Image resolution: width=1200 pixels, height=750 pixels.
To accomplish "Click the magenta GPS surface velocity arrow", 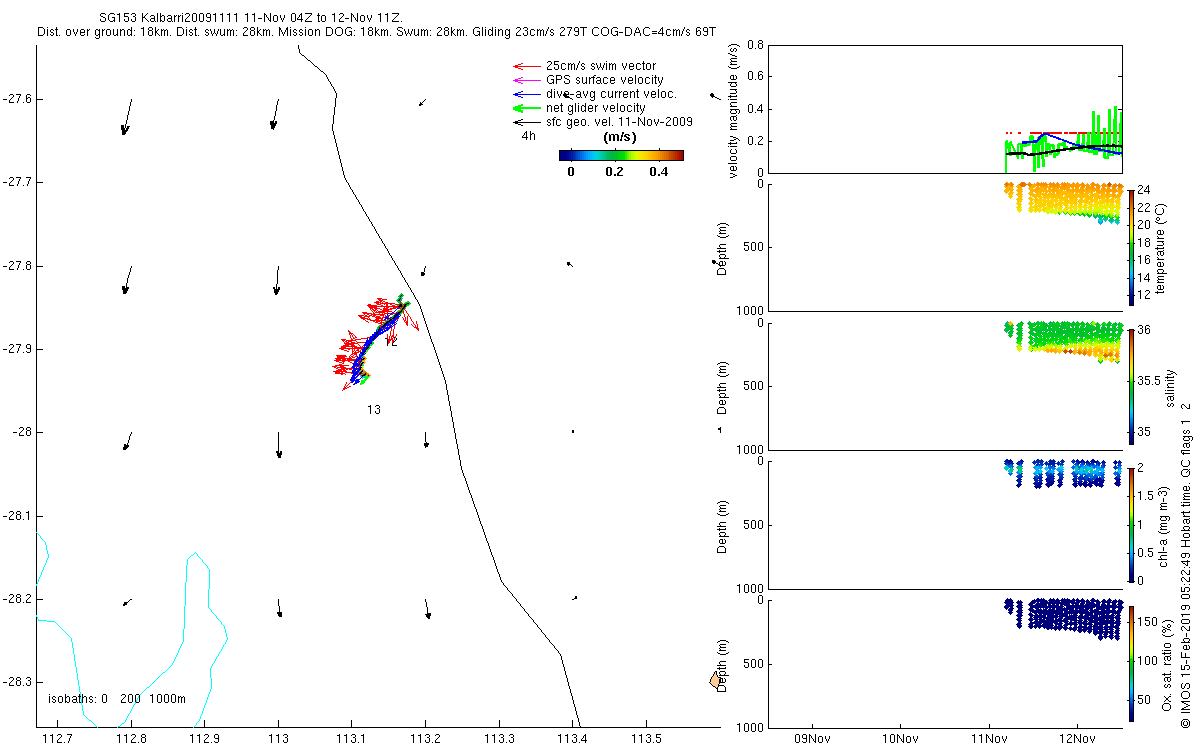I will coord(525,80).
